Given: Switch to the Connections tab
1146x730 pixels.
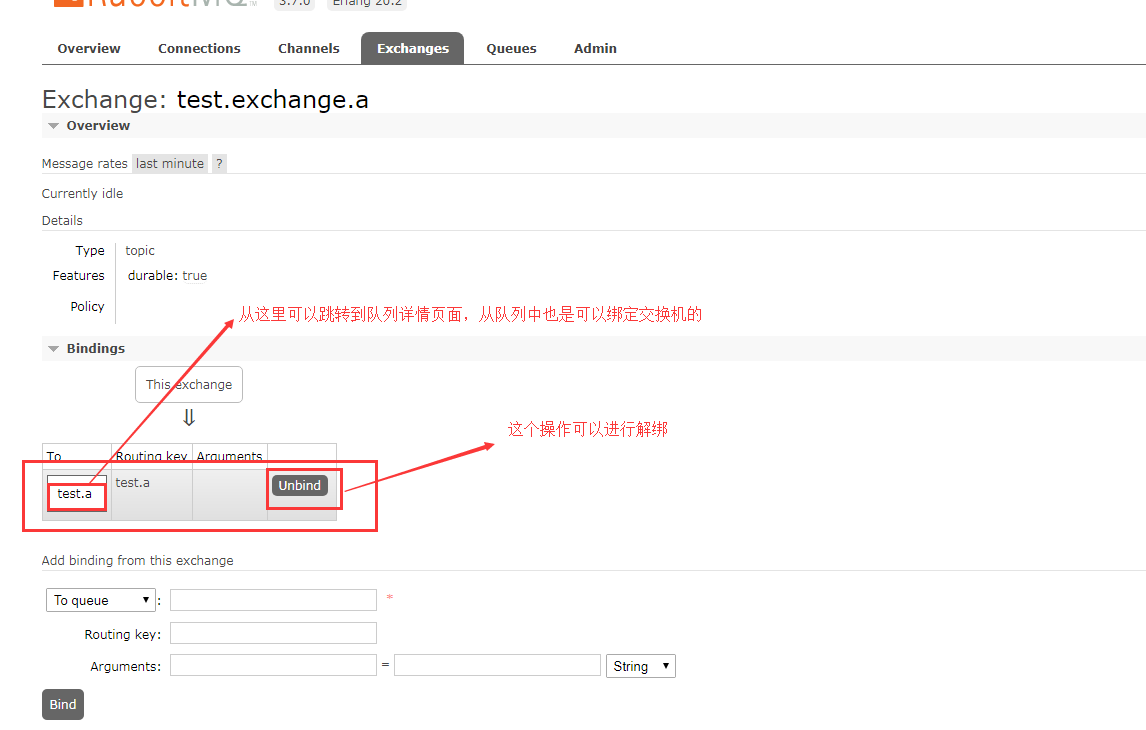Looking at the screenshot, I should [x=199, y=48].
